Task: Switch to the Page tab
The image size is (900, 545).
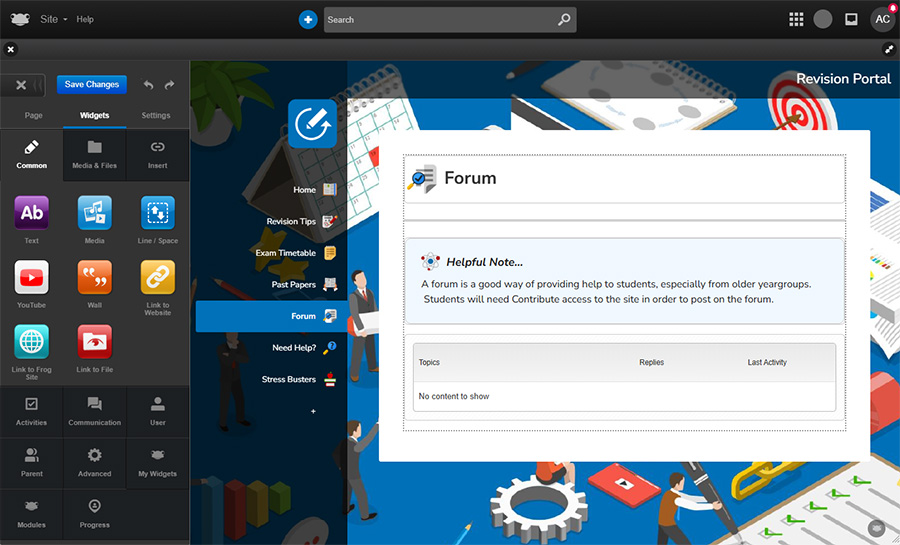Action: coord(33,116)
